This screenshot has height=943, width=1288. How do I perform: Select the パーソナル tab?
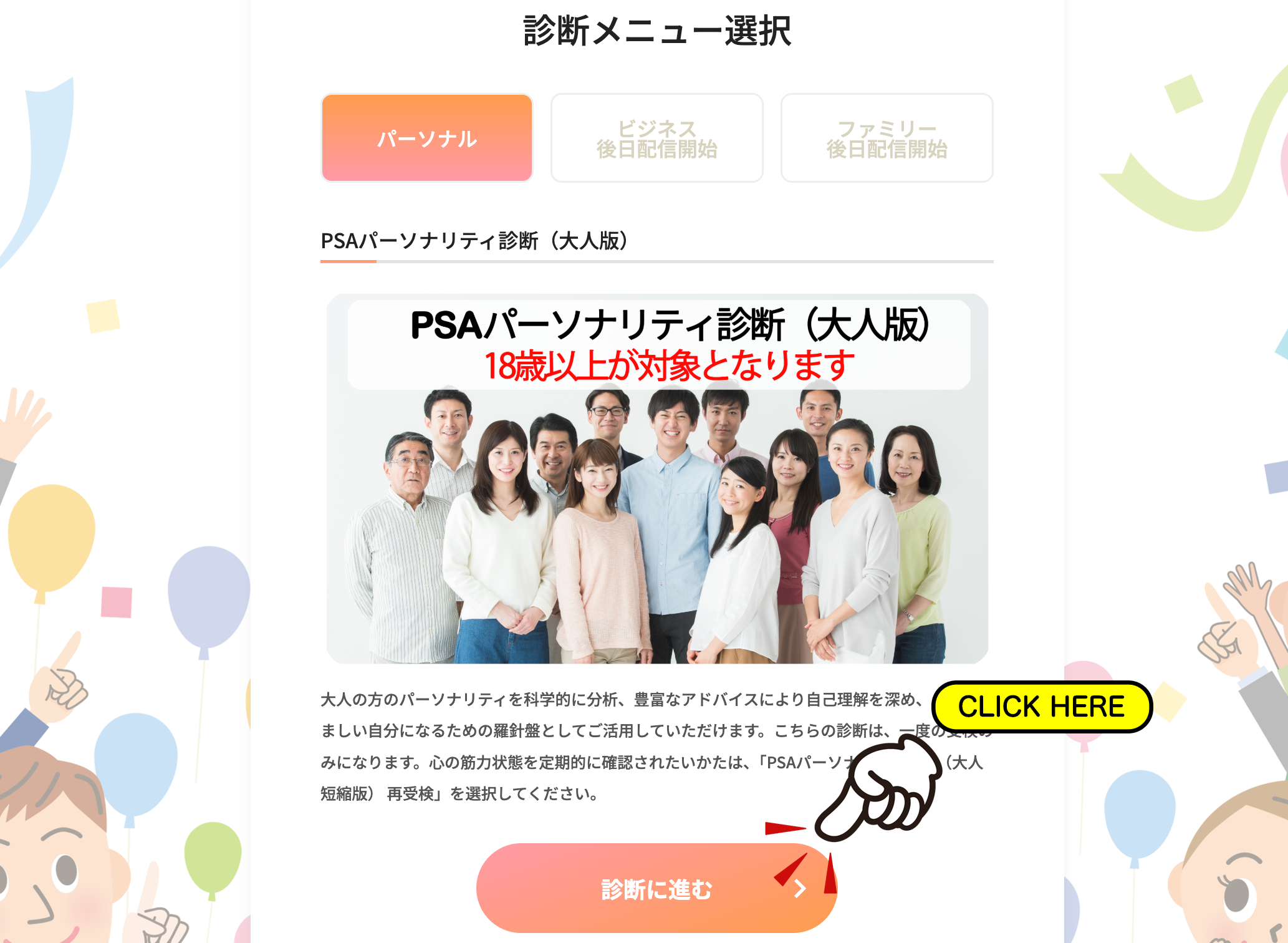tap(427, 138)
